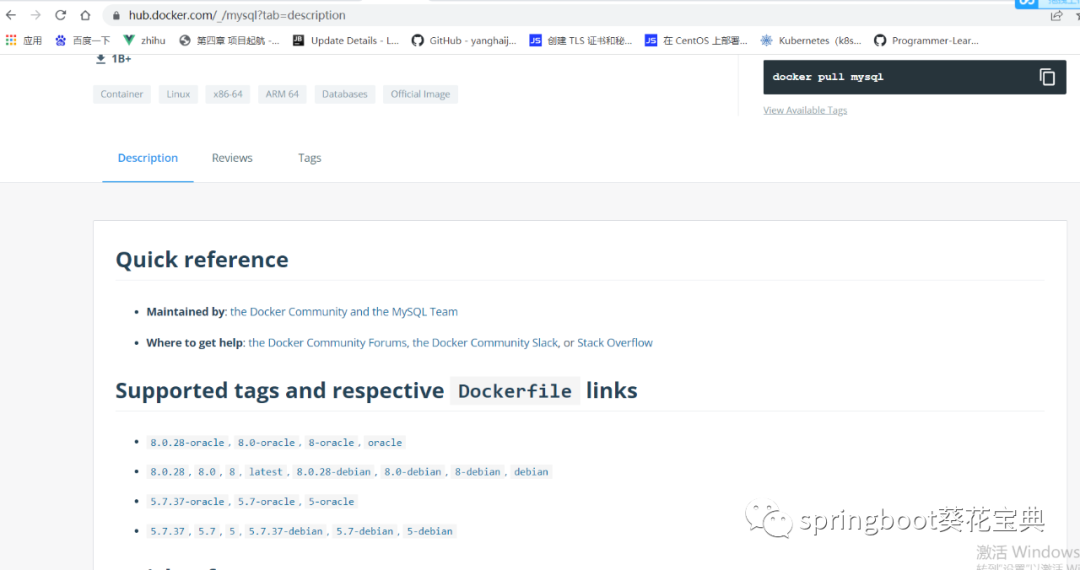1080x570 pixels.
Task: Open the 8.0.28-oracle tag link
Action: pyautogui.click(x=187, y=443)
